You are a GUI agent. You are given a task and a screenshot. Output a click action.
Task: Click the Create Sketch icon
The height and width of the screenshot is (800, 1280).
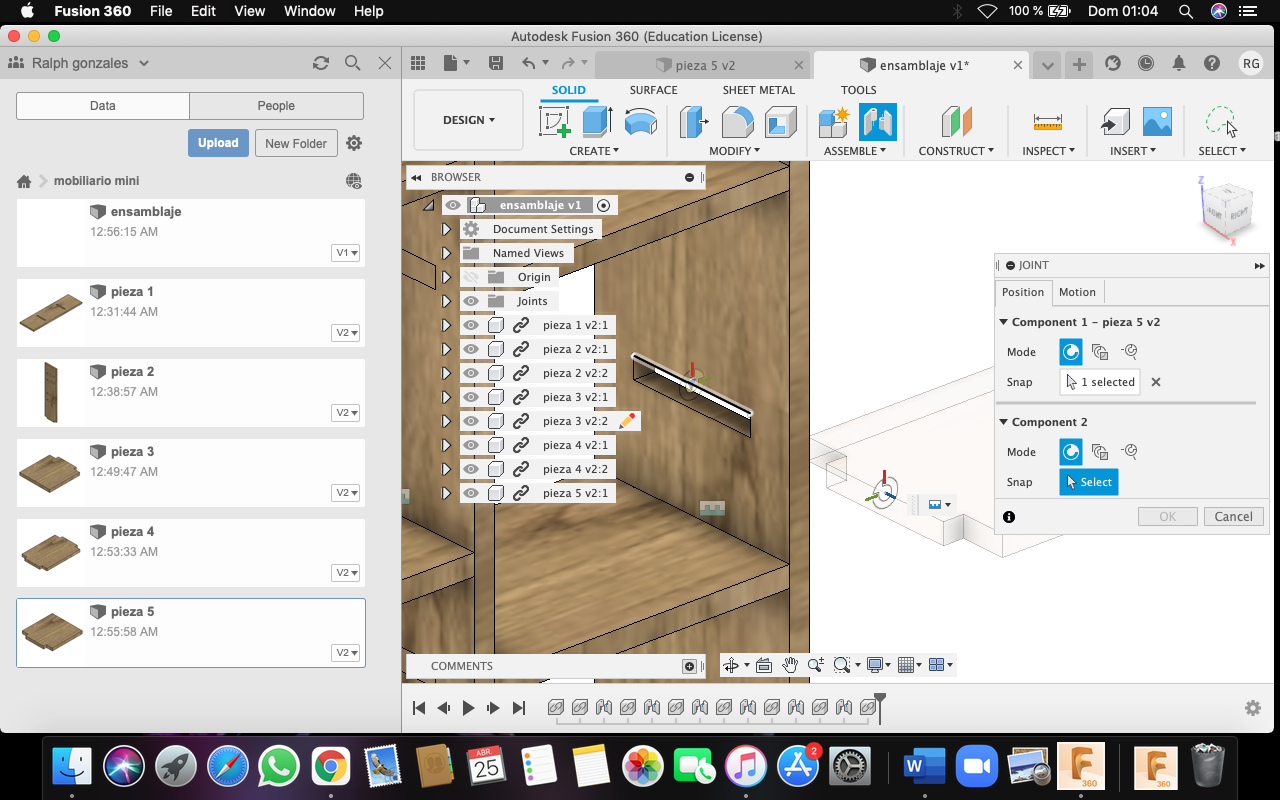554,122
